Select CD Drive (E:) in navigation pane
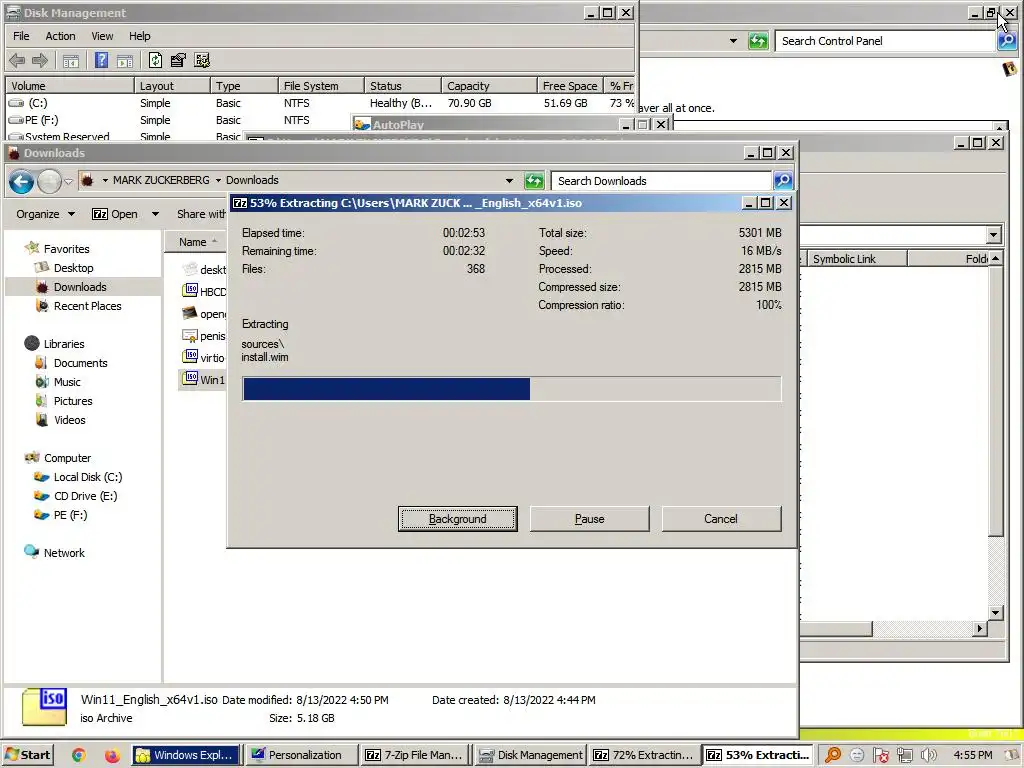This screenshot has width=1024, height=768. pos(85,496)
